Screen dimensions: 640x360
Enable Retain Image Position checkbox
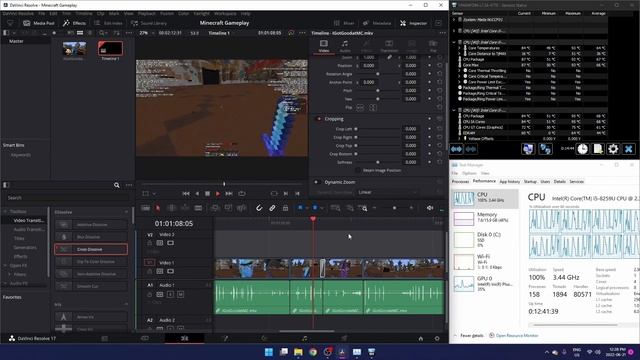coord(358,170)
